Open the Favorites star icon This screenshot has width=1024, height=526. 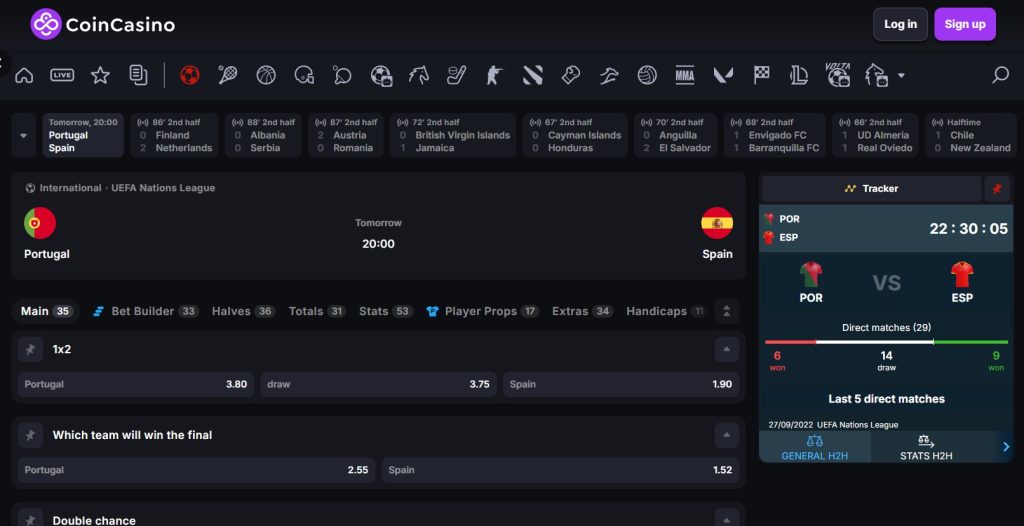pos(100,75)
